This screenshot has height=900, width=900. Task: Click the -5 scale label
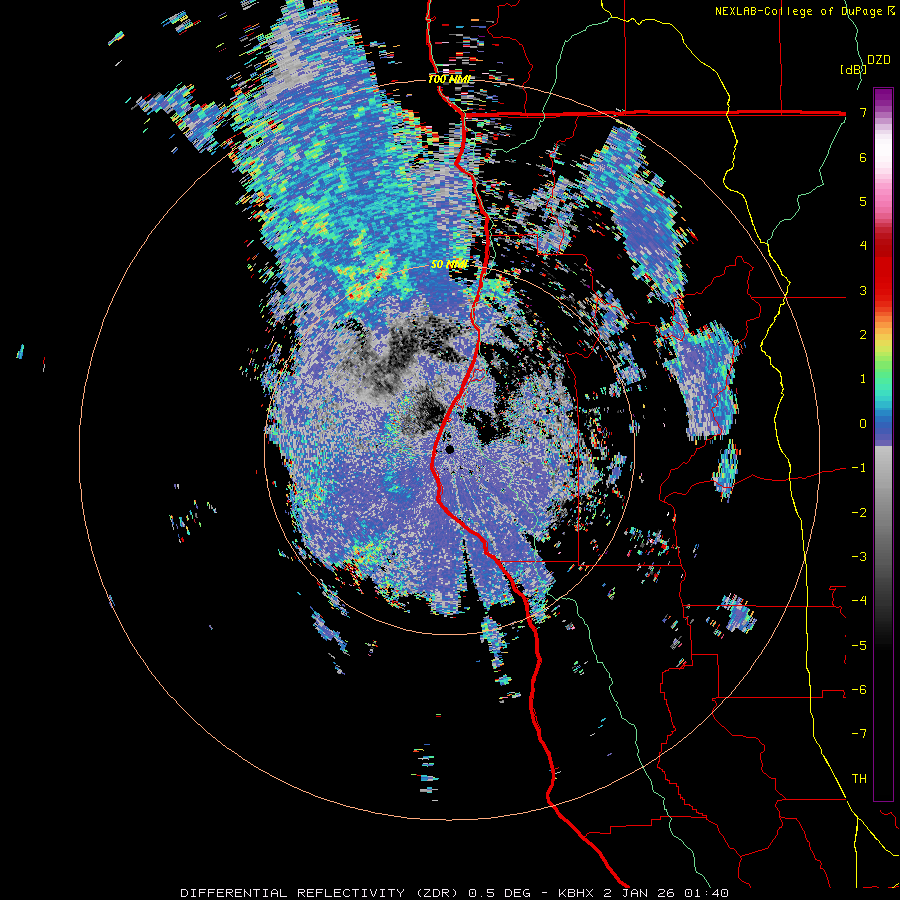pos(859,646)
